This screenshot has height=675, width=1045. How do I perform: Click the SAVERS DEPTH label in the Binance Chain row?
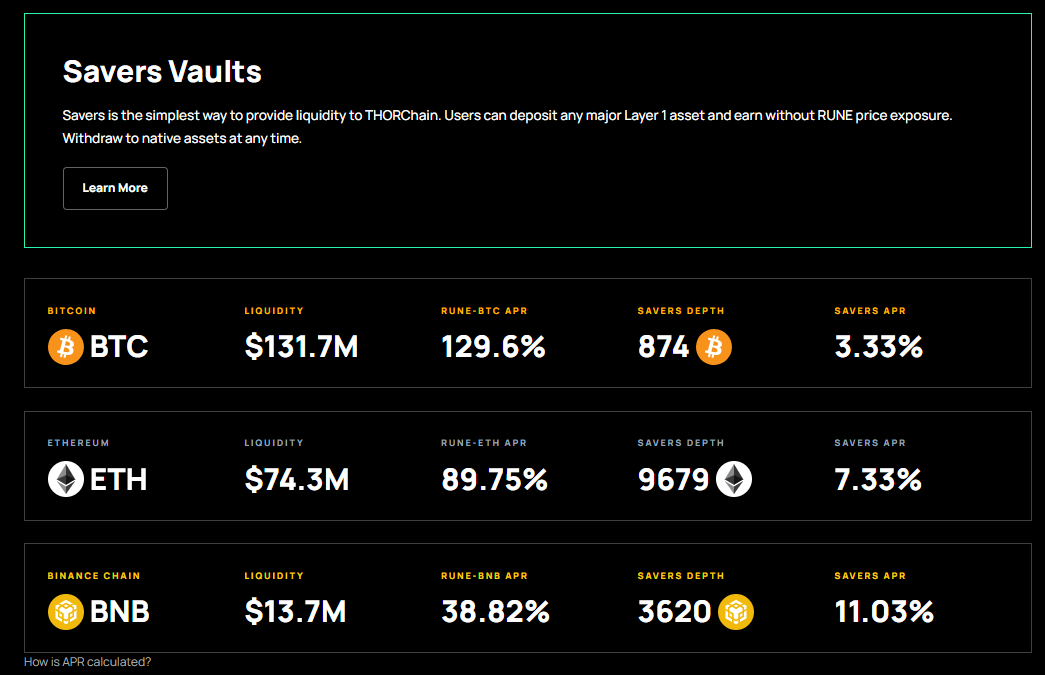click(x=680, y=576)
